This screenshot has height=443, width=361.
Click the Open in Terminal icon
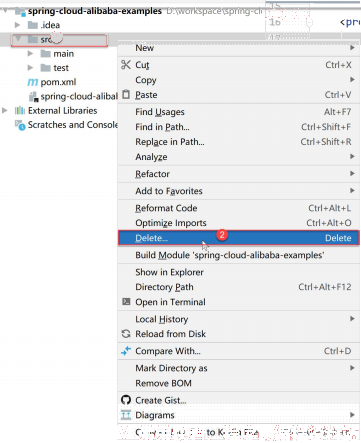pyautogui.click(x=126, y=302)
